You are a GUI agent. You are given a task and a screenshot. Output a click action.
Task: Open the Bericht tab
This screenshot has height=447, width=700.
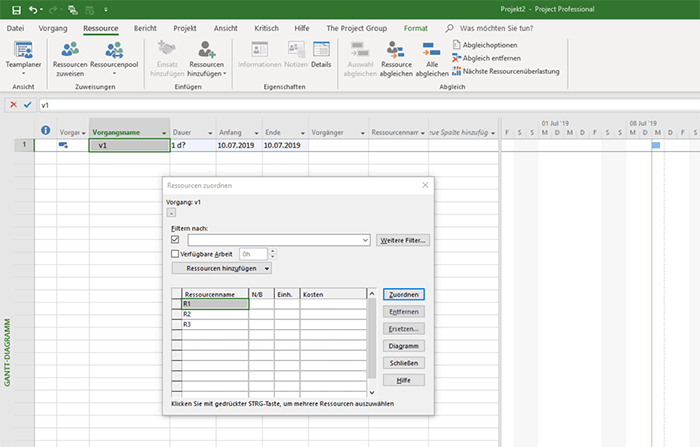[x=144, y=29]
